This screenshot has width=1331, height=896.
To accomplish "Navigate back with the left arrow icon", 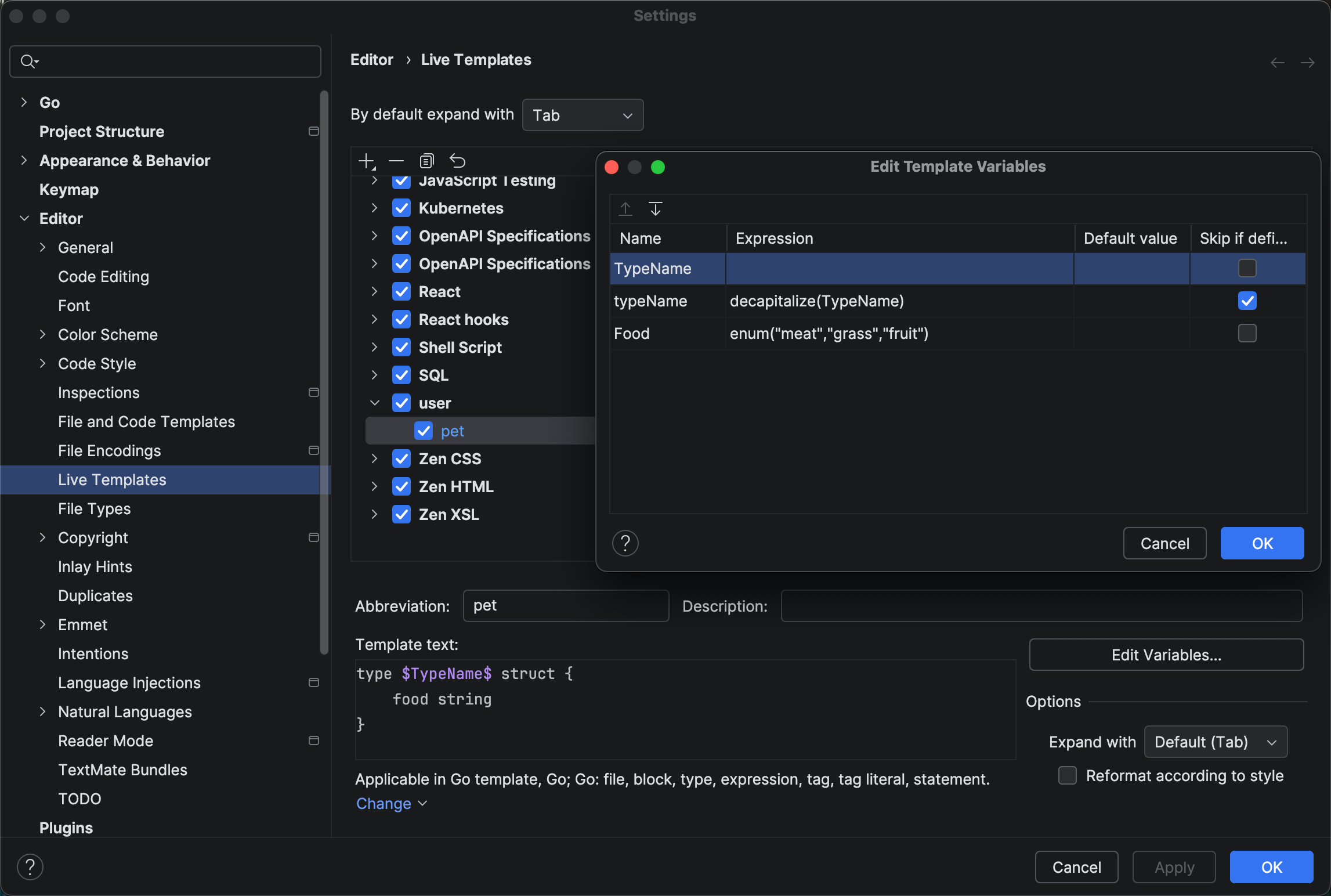I will point(1278,63).
